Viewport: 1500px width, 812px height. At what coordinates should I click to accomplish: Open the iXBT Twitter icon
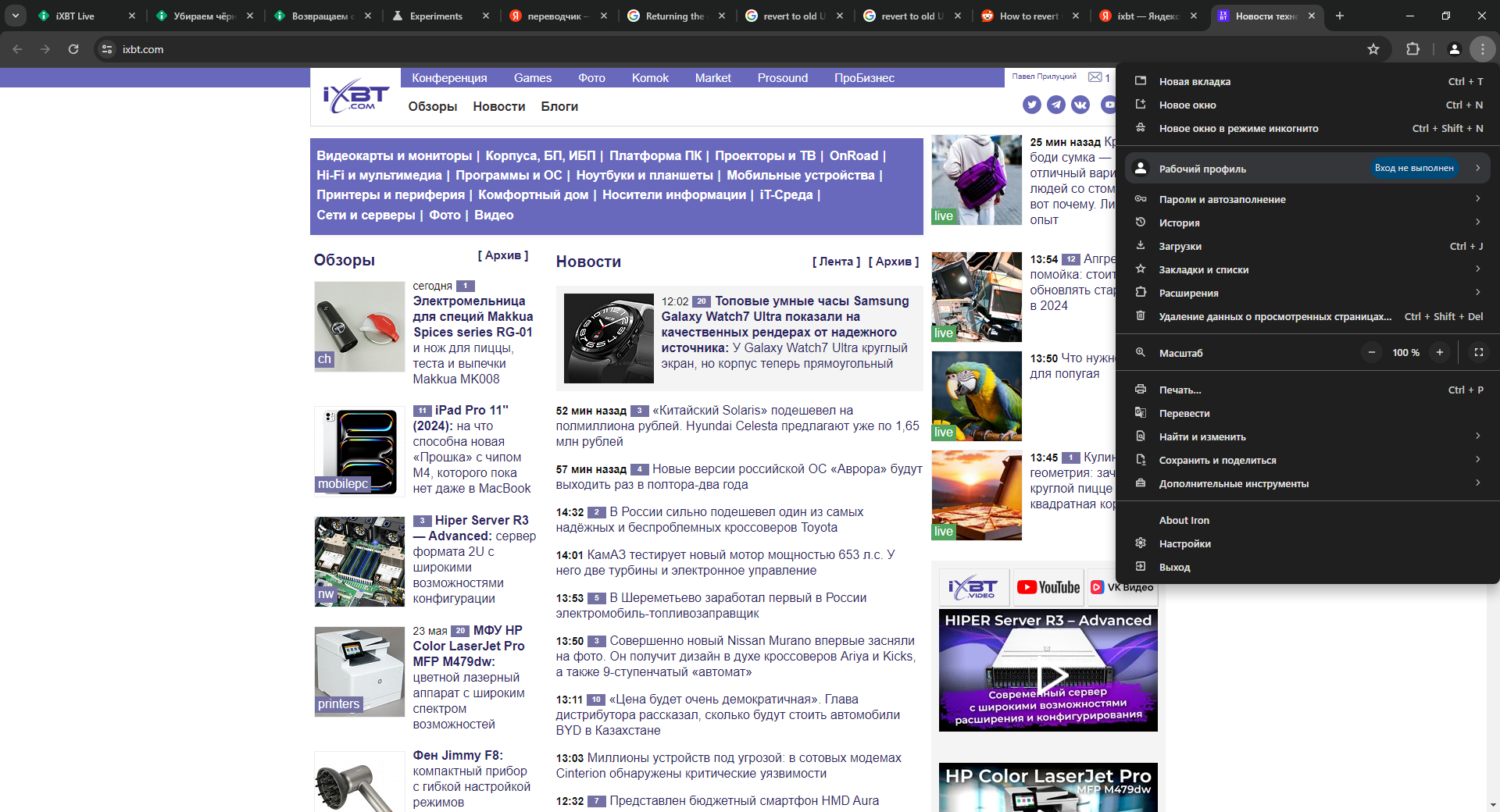[1032, 105]
